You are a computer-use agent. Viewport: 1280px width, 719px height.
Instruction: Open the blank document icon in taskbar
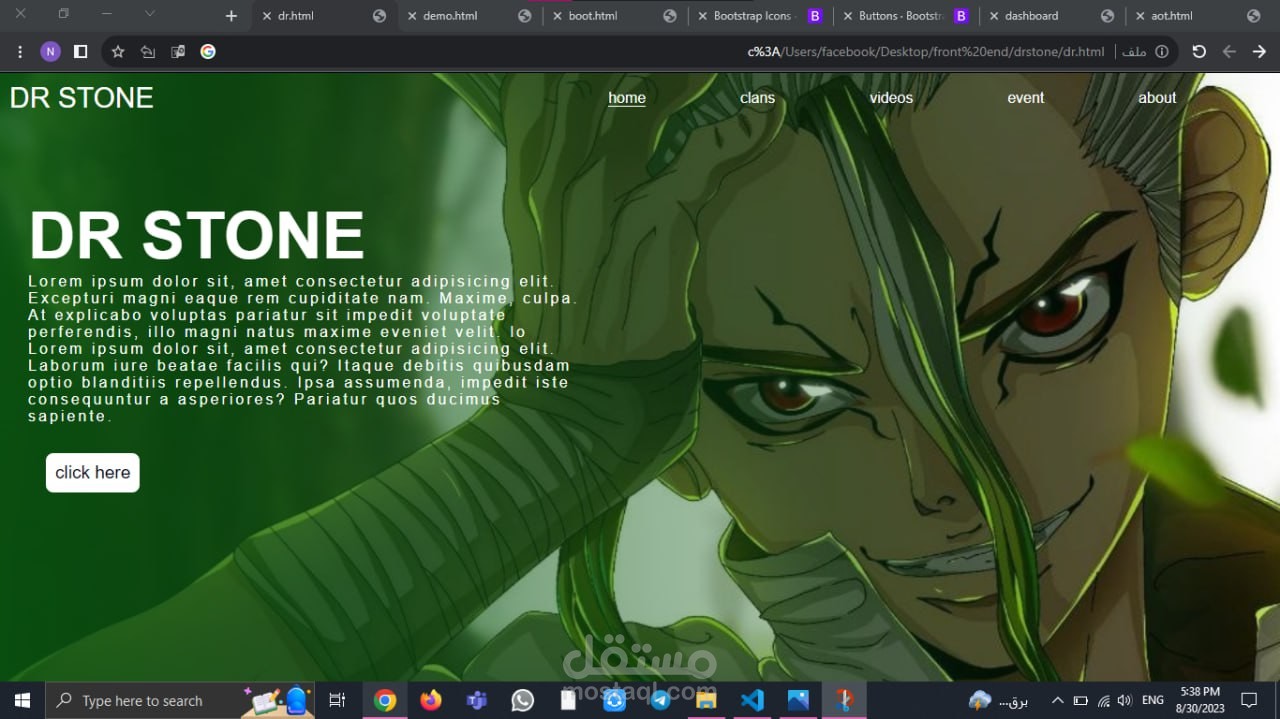(x=568, y=700)
